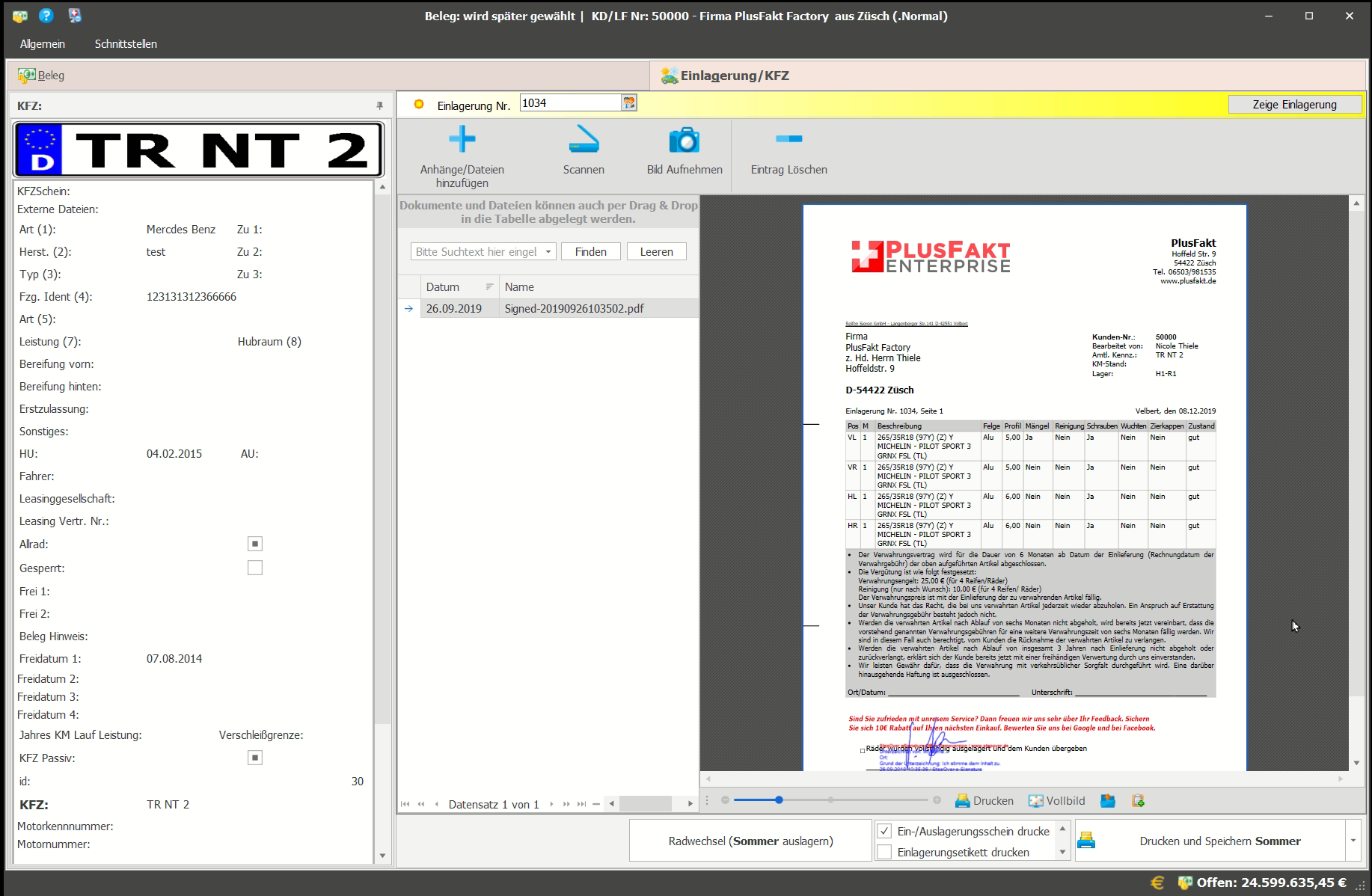Click the PDF document preview page
The image size is (1372, 896).
[1024, 488]
